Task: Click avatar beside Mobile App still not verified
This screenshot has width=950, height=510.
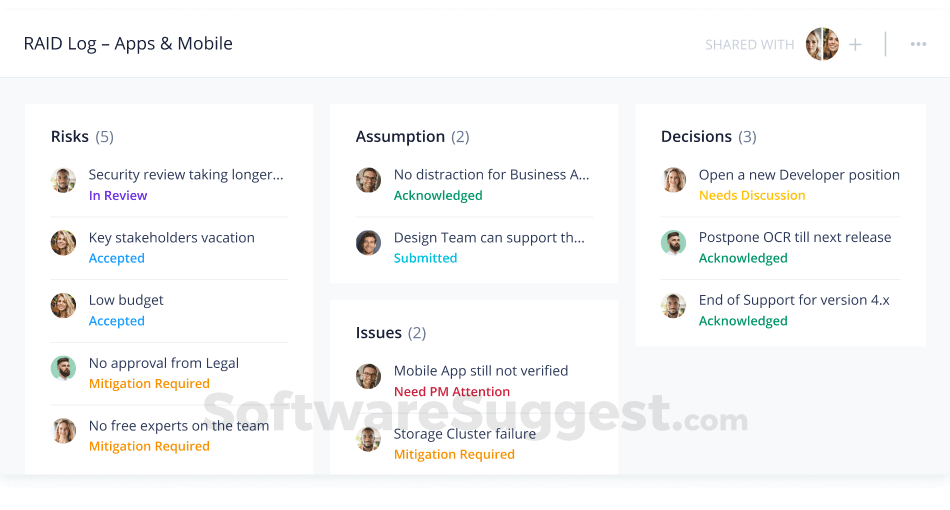Action: [368, 377]
